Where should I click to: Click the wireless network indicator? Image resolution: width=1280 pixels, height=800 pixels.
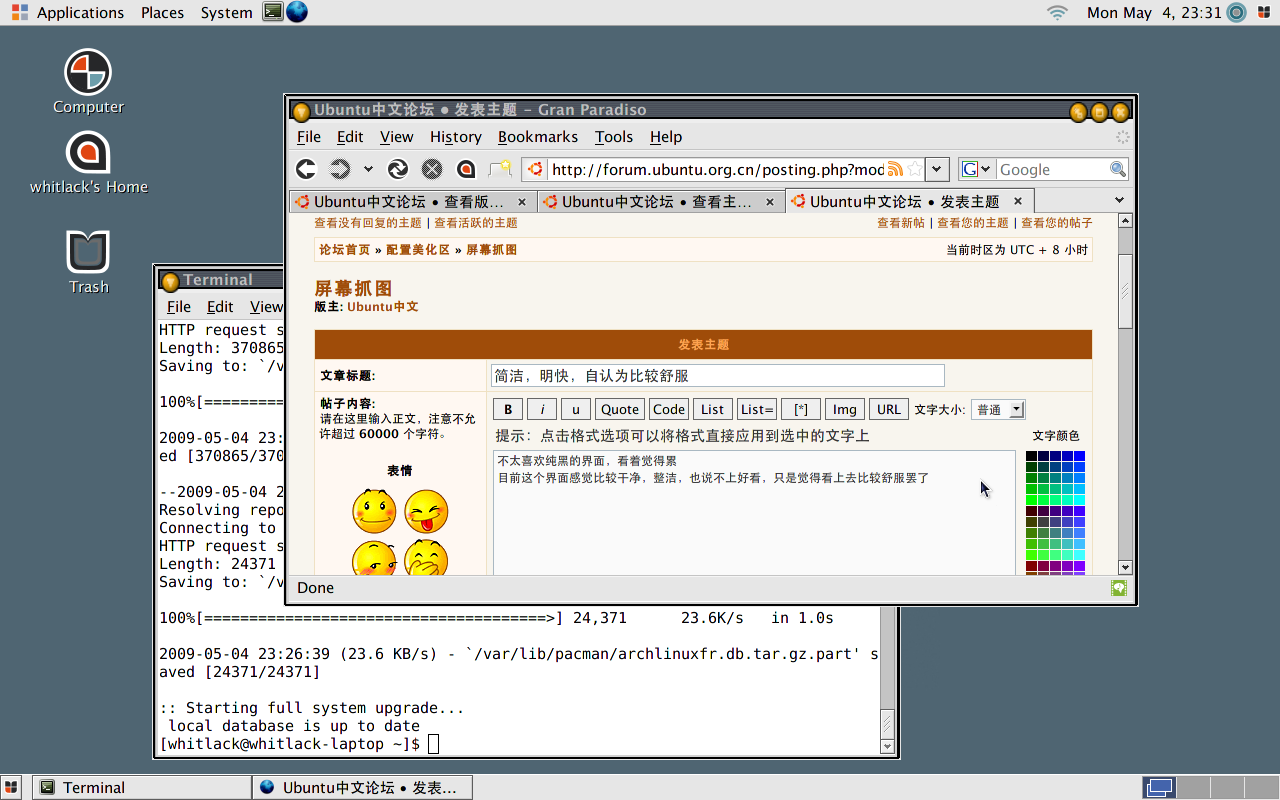pyautogui.click(x=1057, y=12)
